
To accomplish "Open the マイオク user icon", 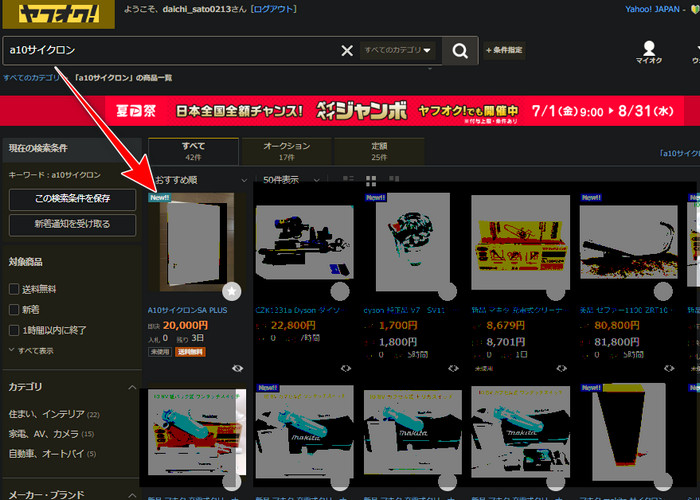I will point(649,52).
